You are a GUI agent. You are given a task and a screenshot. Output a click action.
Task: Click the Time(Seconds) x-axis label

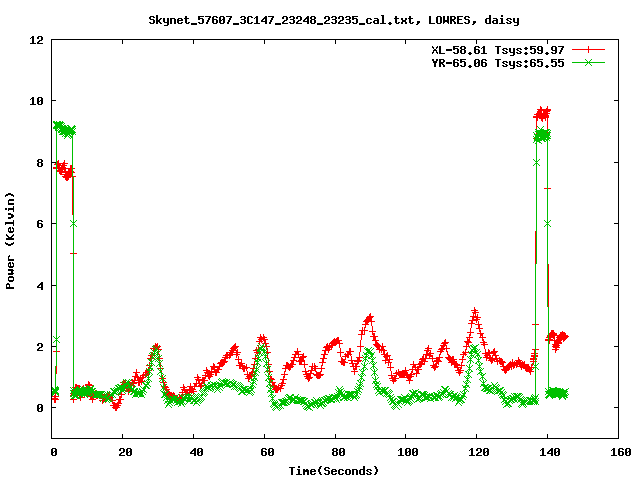pyautogui.click(x=334, y=471)
